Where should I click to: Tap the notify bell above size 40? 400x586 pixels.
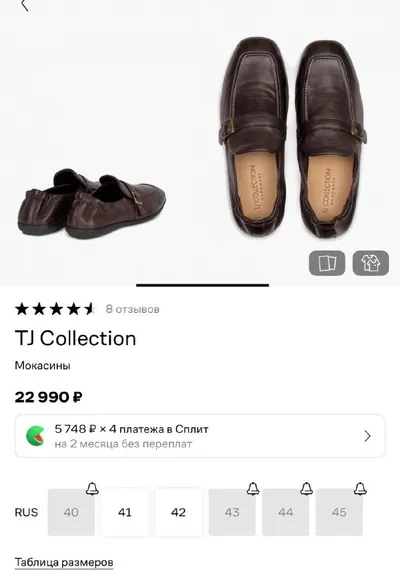tap(92, 488)
